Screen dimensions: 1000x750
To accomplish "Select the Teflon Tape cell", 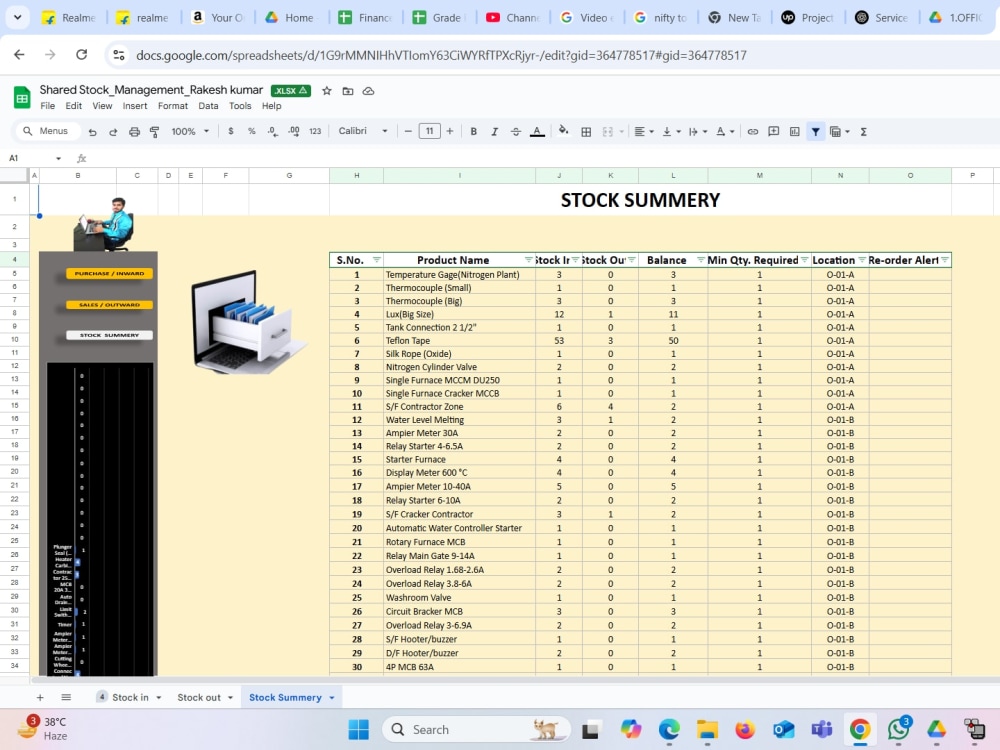I will click(x=459, y=341).
